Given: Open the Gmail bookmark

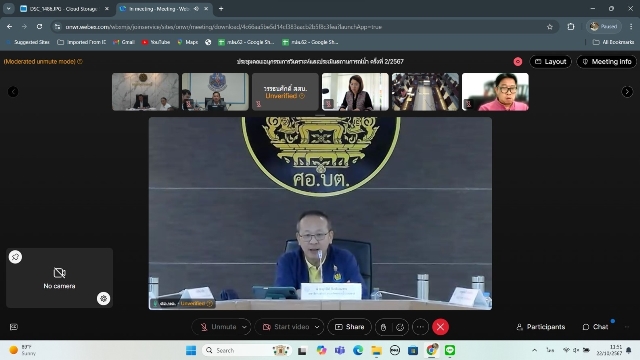Looking at the screenshot, I should 124,42.
